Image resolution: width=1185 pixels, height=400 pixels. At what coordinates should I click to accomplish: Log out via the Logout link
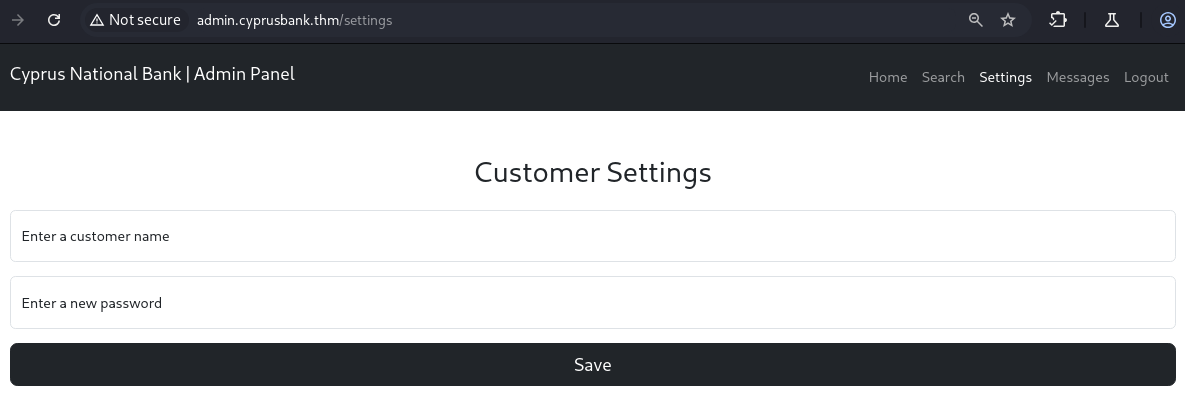[1146, 77]
